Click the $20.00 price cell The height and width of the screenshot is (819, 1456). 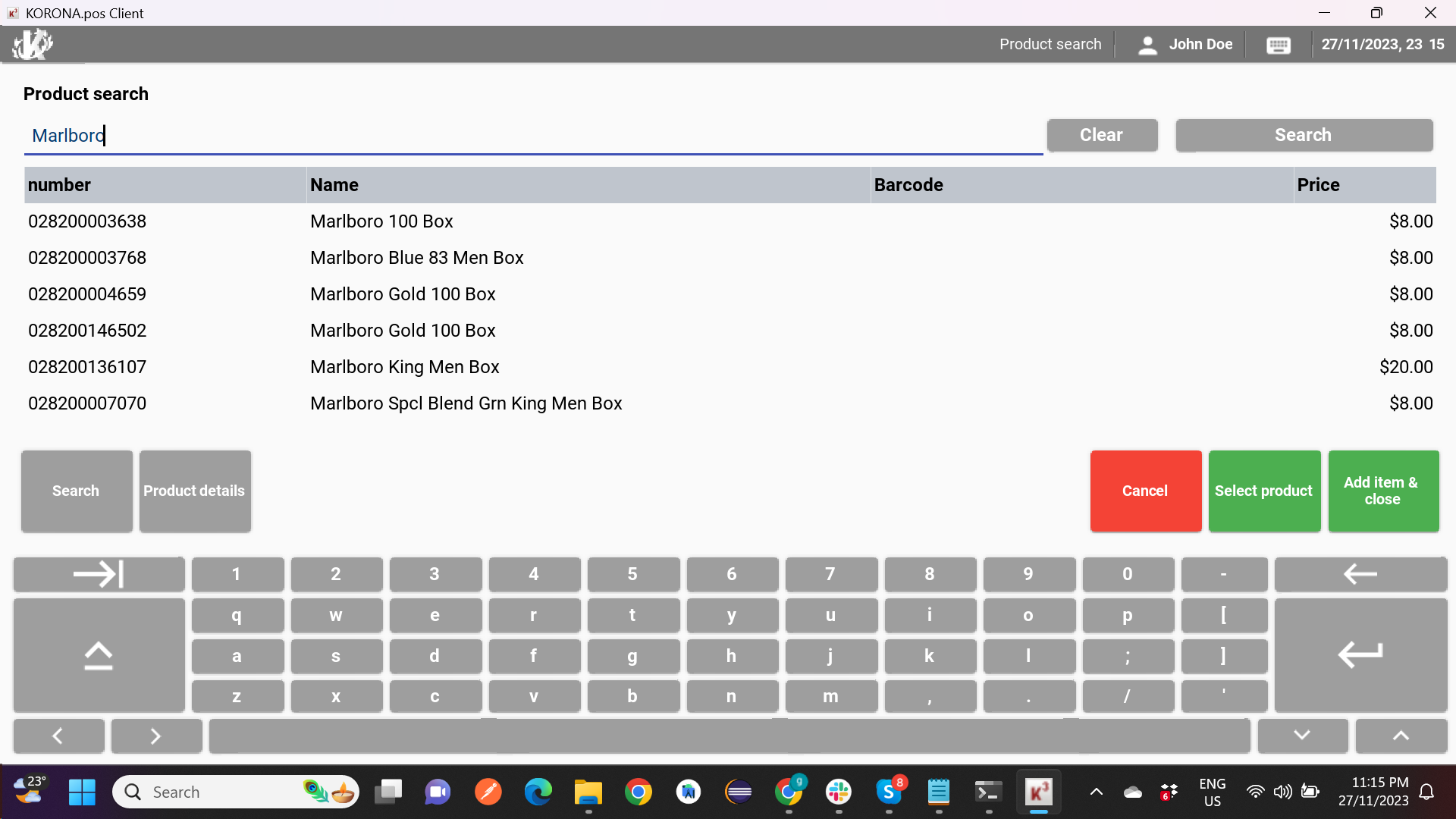click(1406, 367)
